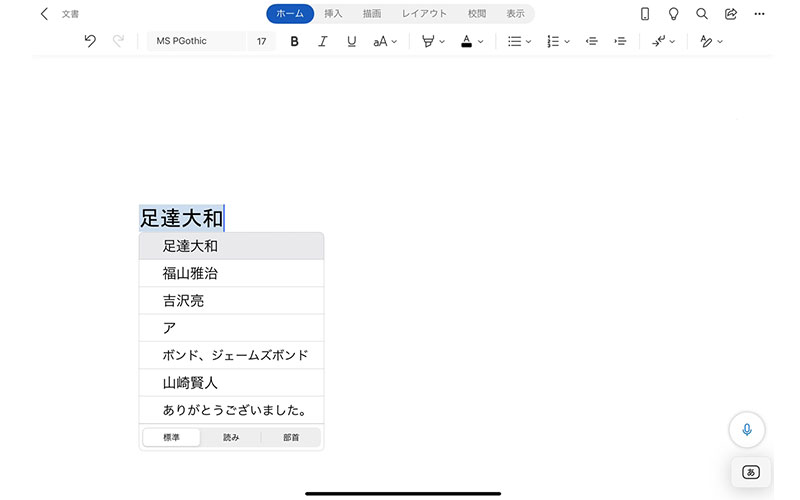Open the MS PGothic font selector
The height and width of the screenshot is (500, 800).
click(195, 41)
